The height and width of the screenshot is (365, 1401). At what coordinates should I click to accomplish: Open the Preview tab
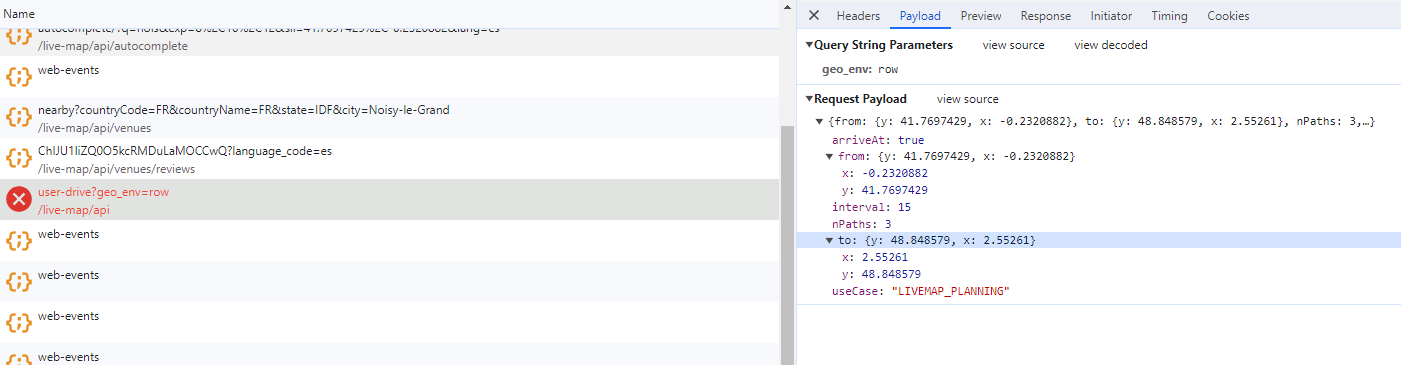click(981, 15)
